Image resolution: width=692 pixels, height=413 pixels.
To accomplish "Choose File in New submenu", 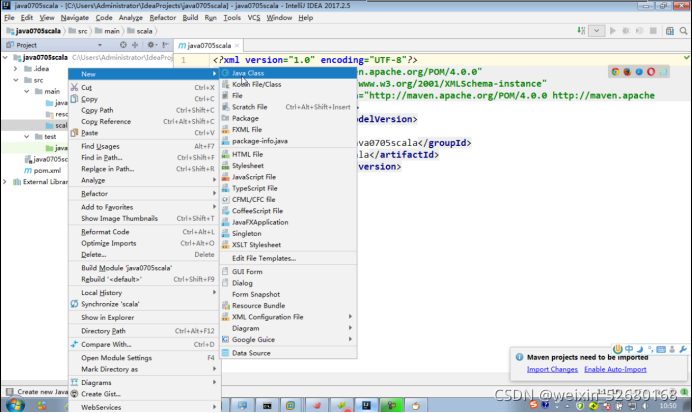I will [288, 96].
